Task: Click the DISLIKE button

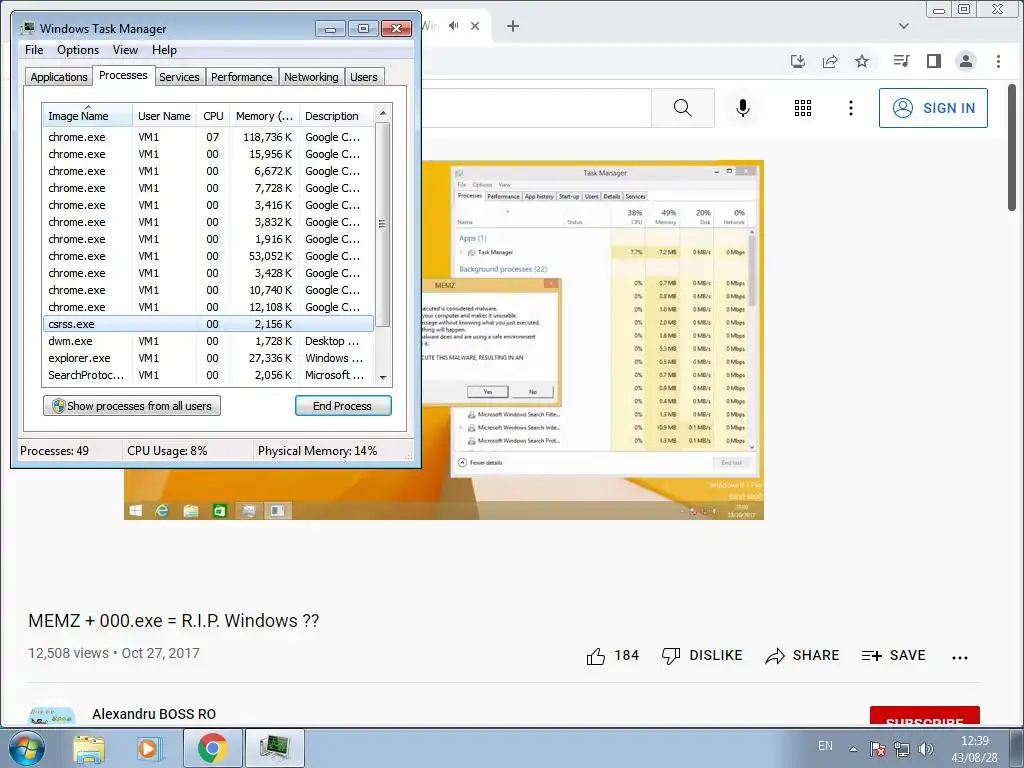Action: click(702, 656)
